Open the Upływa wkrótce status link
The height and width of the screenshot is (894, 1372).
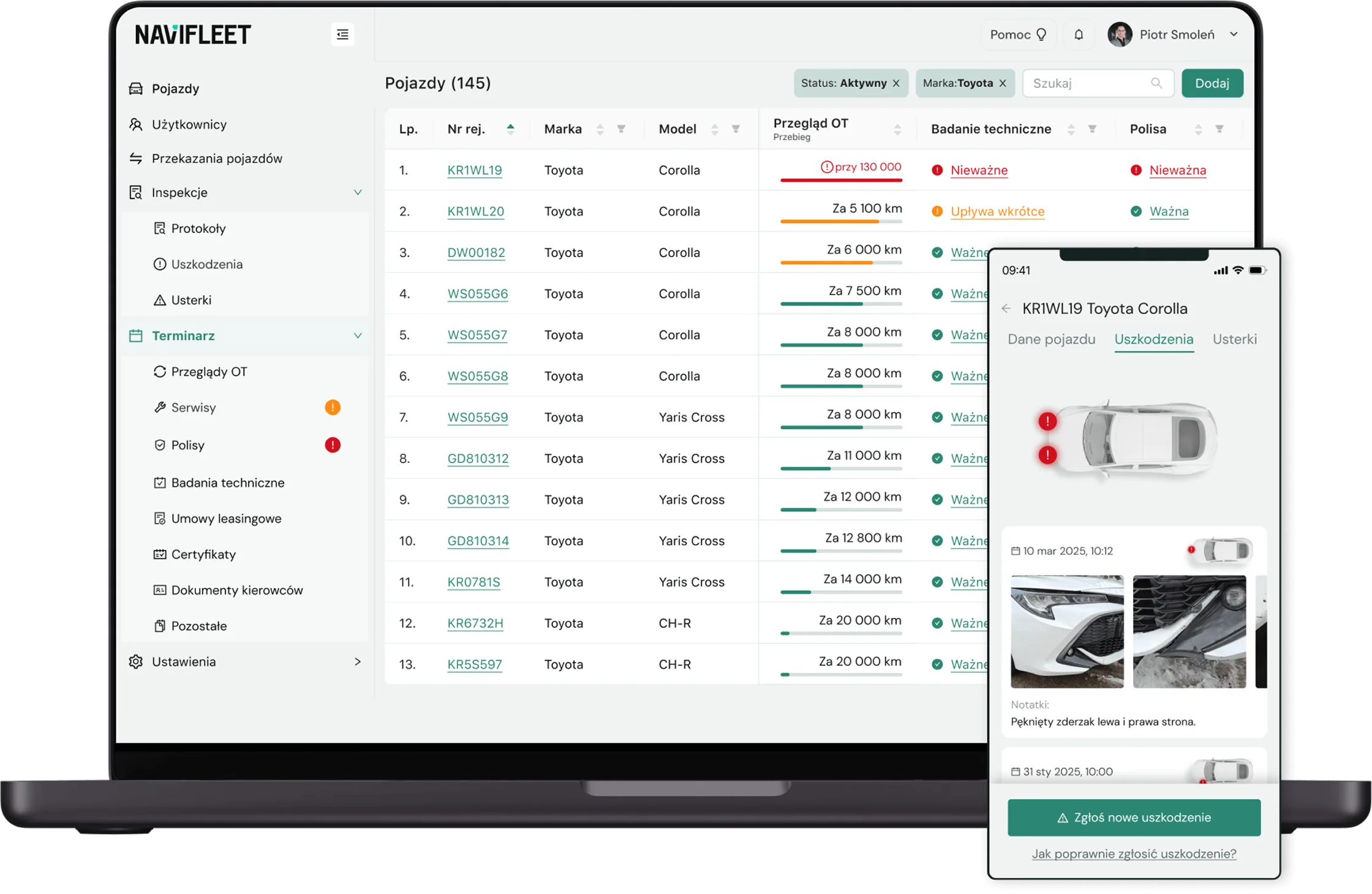998,211
